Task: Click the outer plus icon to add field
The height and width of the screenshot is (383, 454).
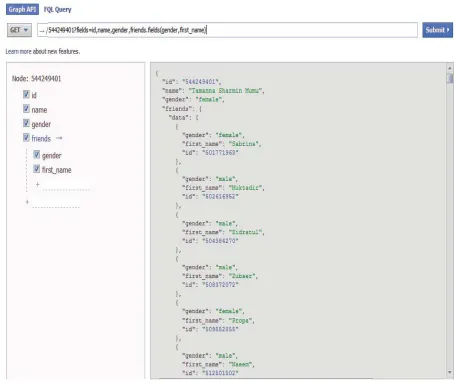Action: (x=27, y=202)
